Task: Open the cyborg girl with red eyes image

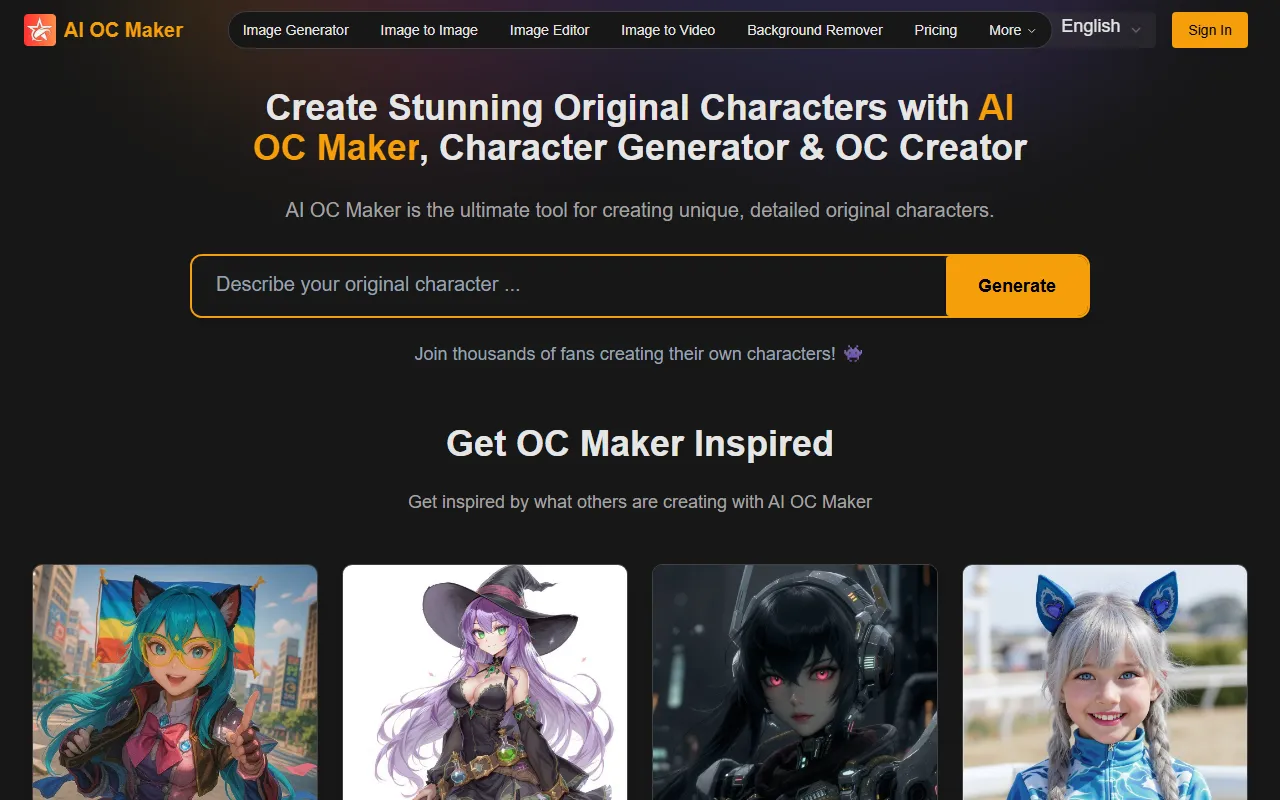Action: point(795,682)
